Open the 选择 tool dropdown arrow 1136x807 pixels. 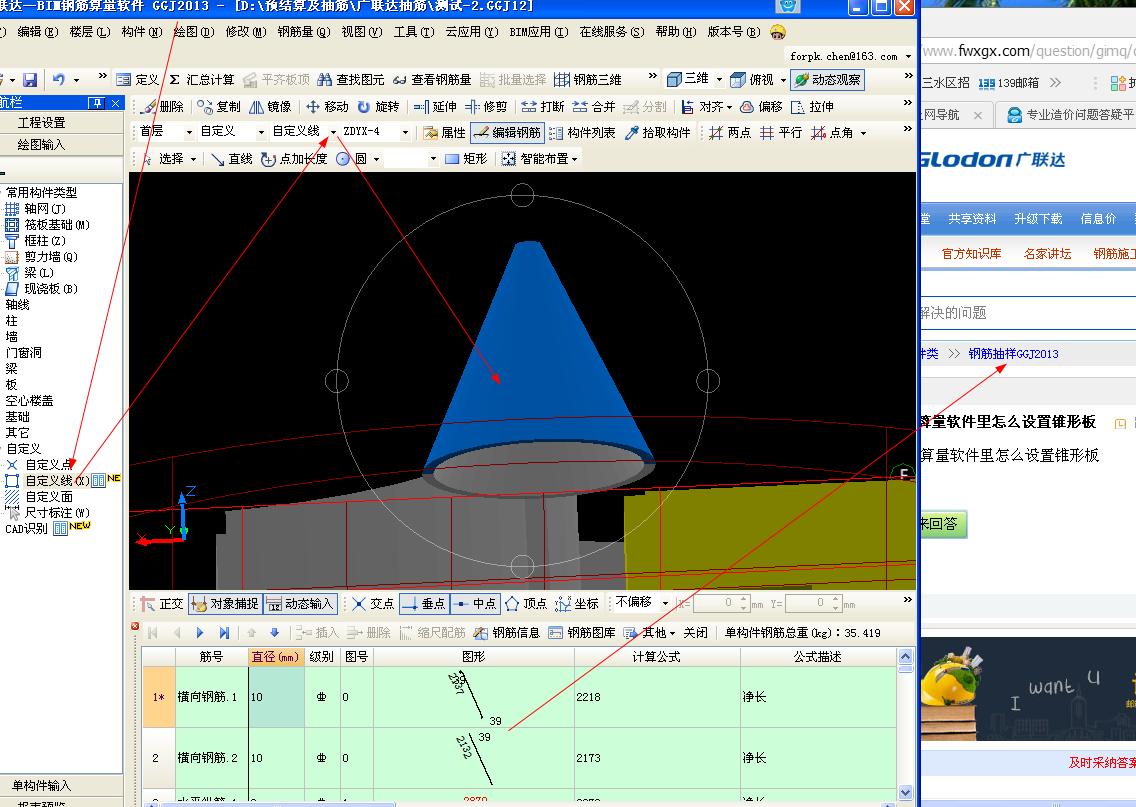pyautogui.click(x=193, y=159)
